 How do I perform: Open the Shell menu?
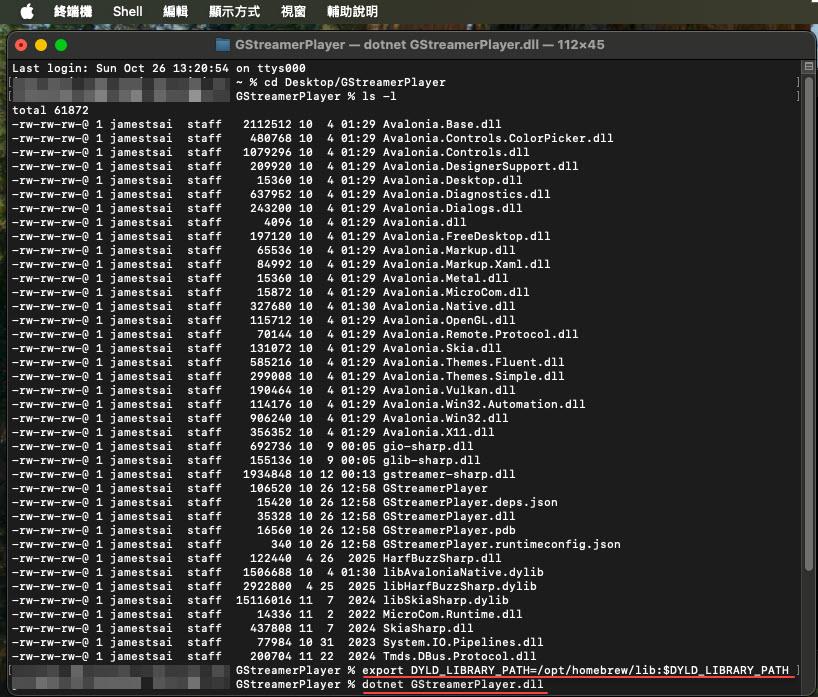(128, 12)
